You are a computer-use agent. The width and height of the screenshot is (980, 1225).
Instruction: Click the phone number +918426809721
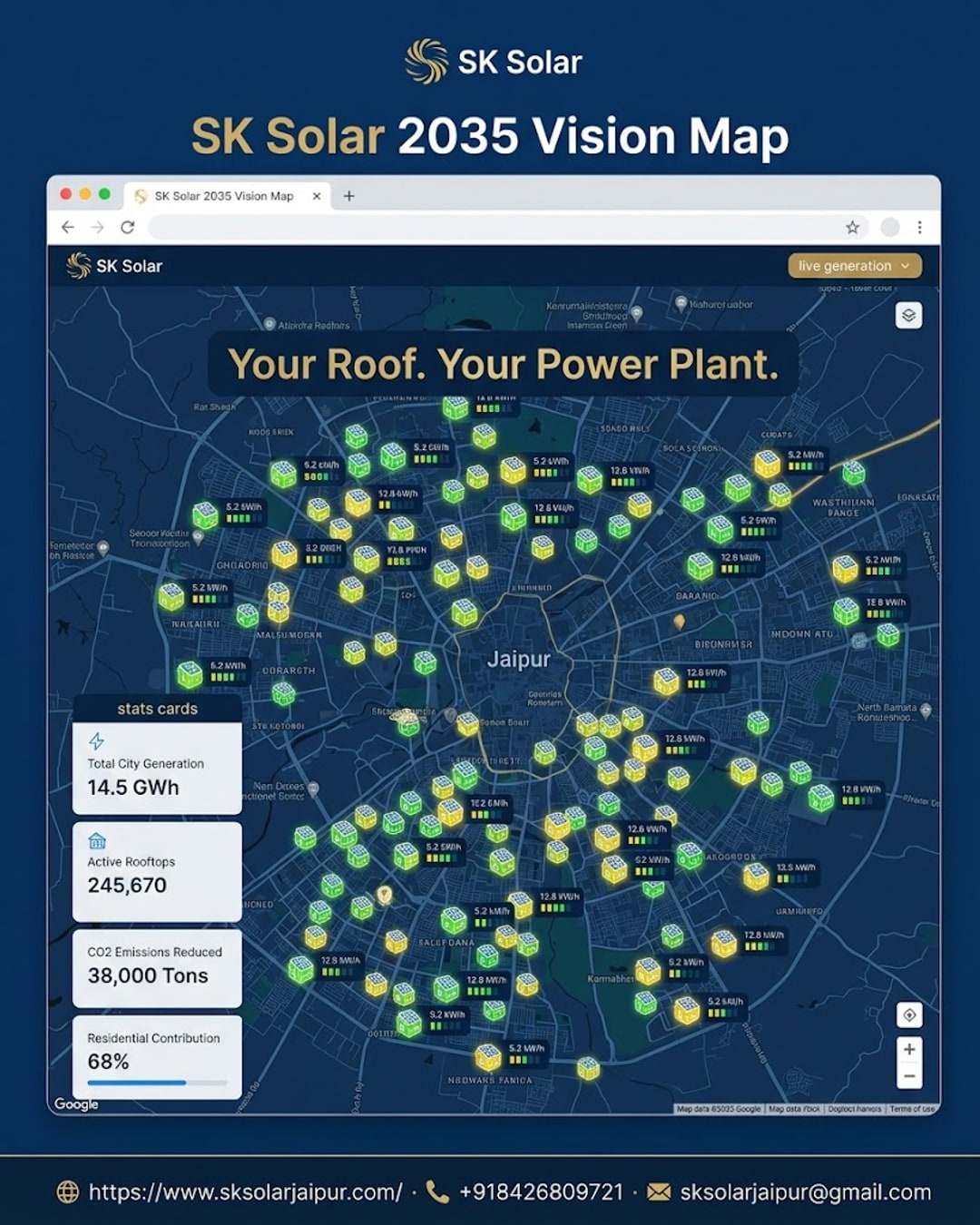[542, 1192]
